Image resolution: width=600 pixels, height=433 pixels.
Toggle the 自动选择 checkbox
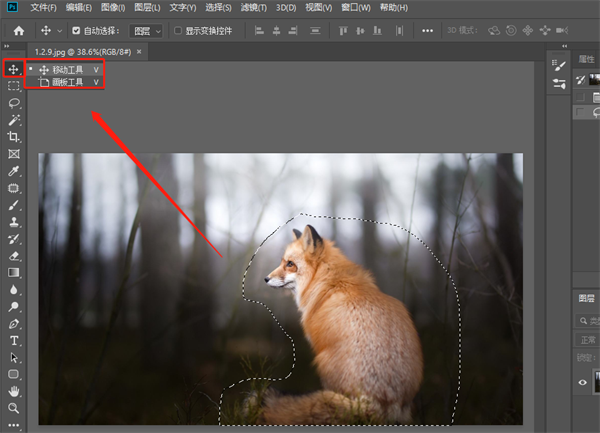76,31
